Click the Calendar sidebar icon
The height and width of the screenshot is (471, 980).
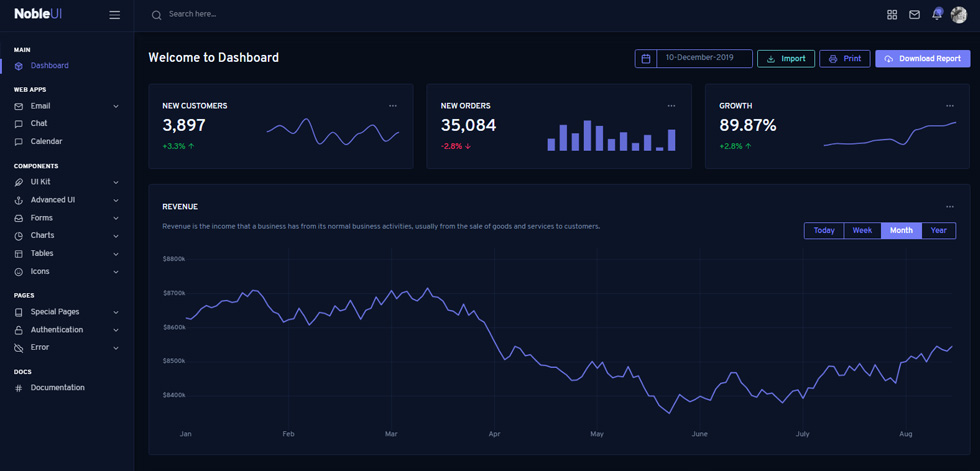[x=19, y=142]
